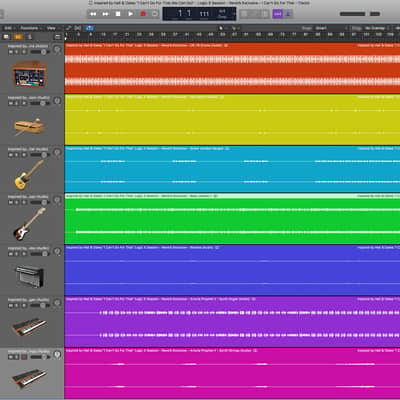Click the S solo button above track list
This screenshot has height=400, width=400.
(30, 37)
